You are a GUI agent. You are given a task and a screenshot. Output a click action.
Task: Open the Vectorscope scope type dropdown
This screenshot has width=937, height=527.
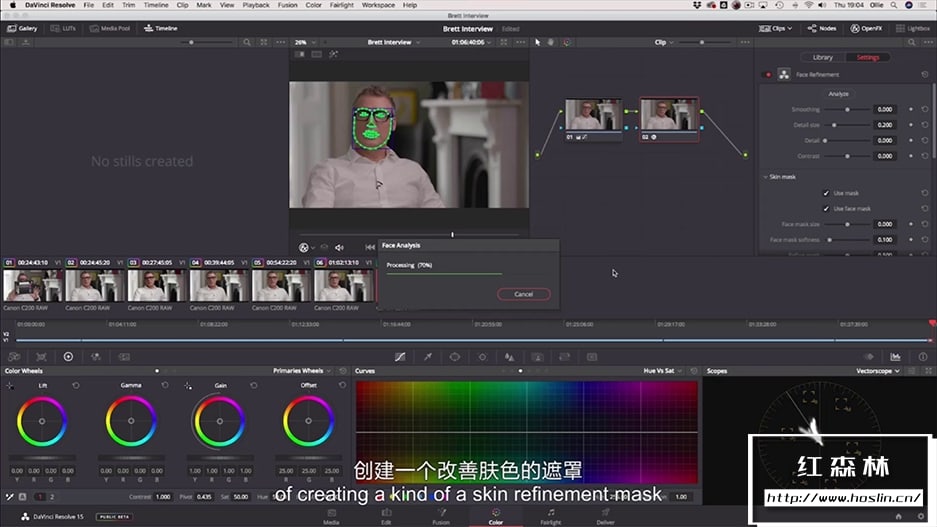877,371
